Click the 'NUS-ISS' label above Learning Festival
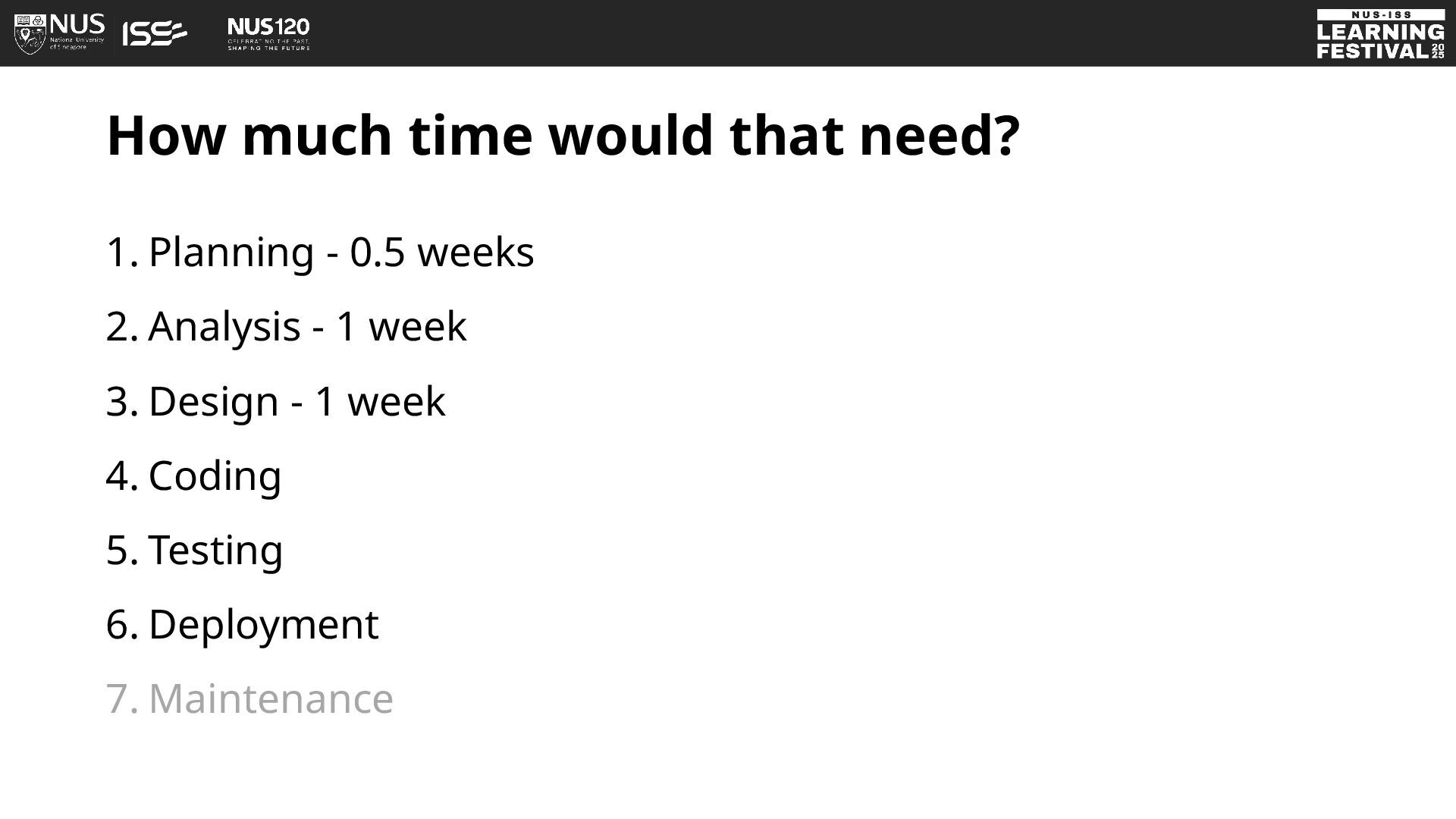 pos(1381,14)
